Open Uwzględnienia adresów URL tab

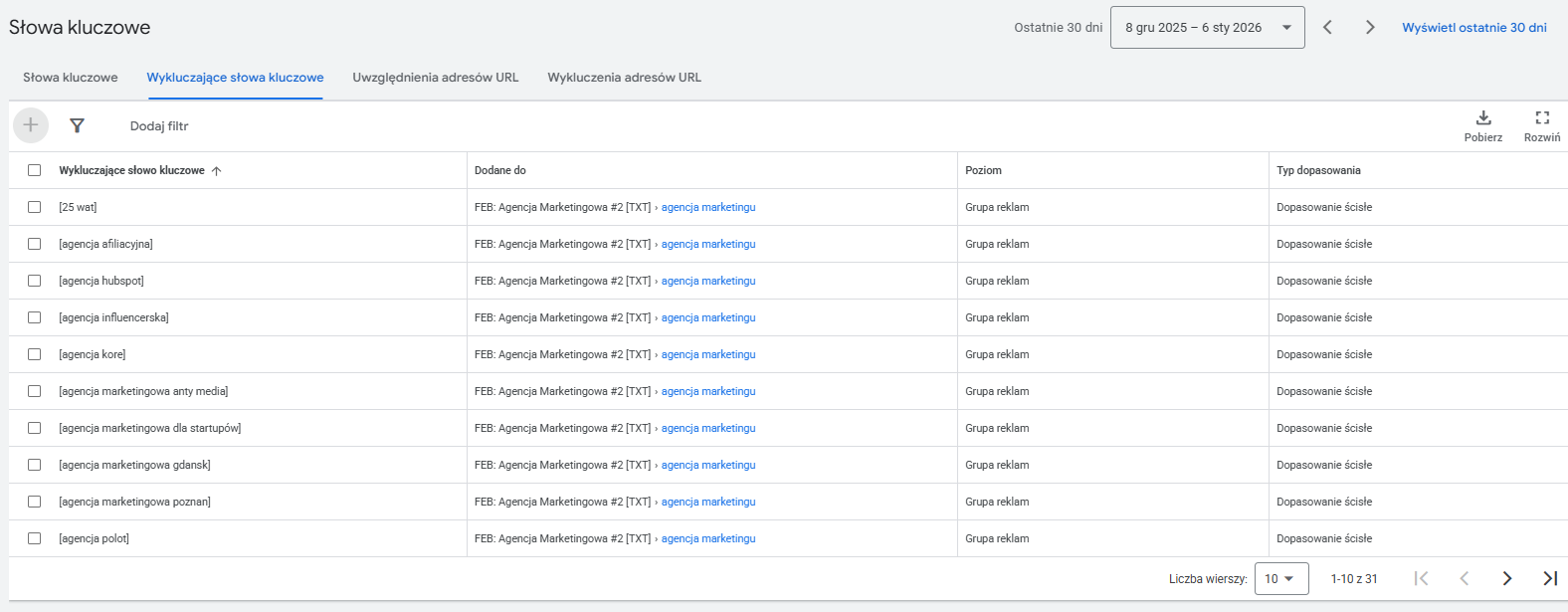coord(435,78)
